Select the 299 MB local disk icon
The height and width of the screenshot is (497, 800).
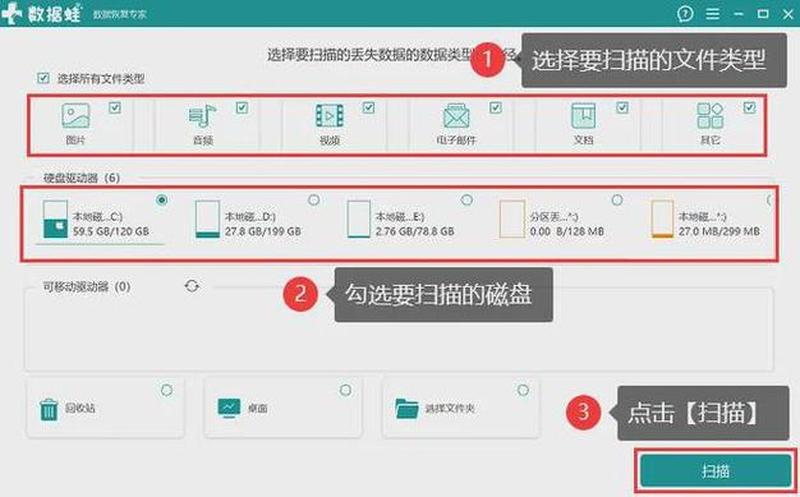[662, 219]
